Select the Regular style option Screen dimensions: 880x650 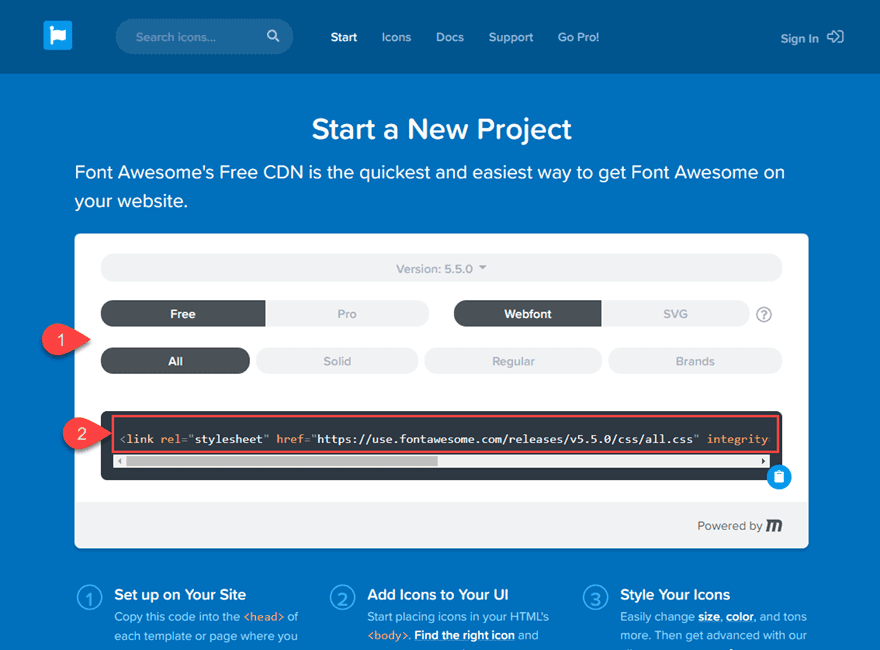(514, 361)
